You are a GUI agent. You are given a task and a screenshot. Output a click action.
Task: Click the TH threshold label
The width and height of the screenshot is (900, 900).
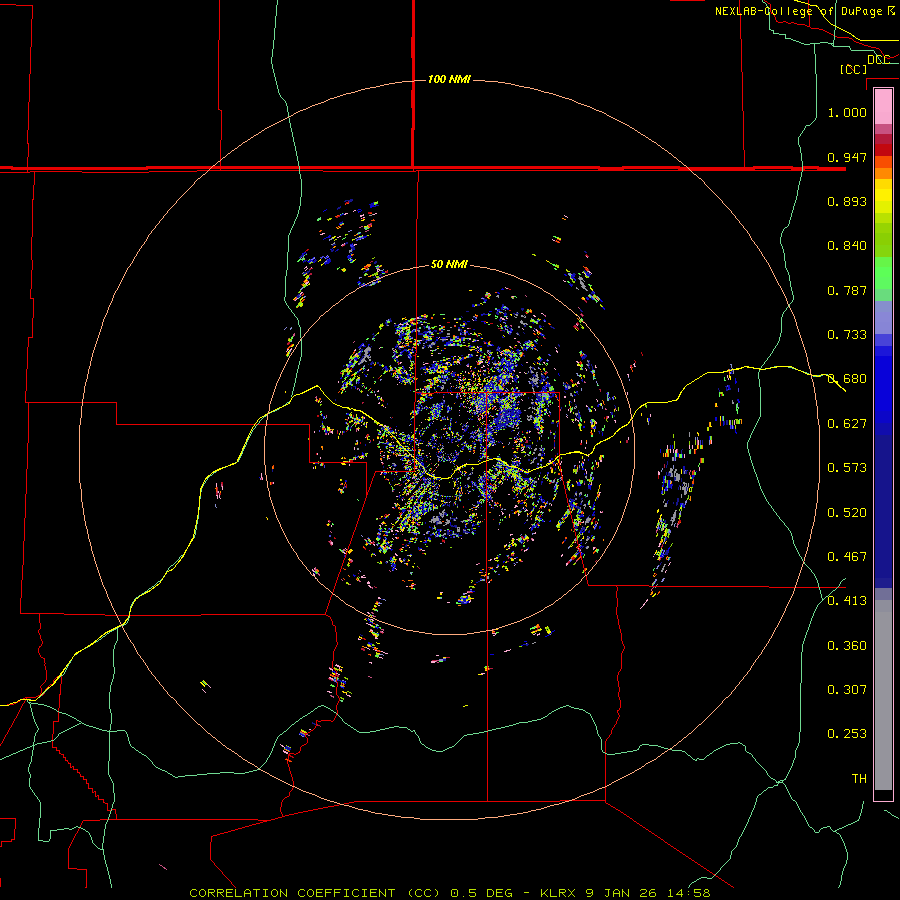click(x=859, y=779)
